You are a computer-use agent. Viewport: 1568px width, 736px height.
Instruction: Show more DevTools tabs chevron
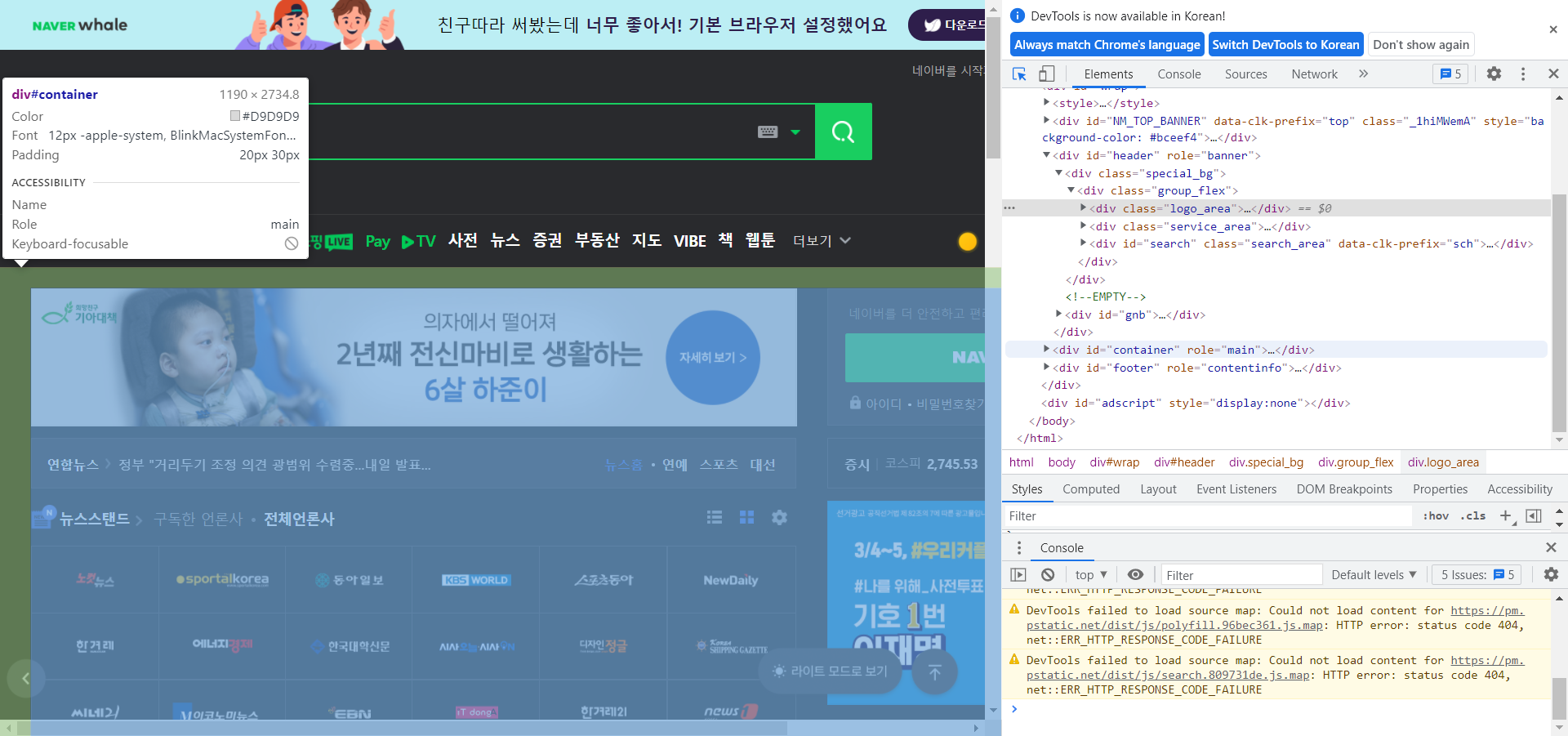coord(1363,74)
